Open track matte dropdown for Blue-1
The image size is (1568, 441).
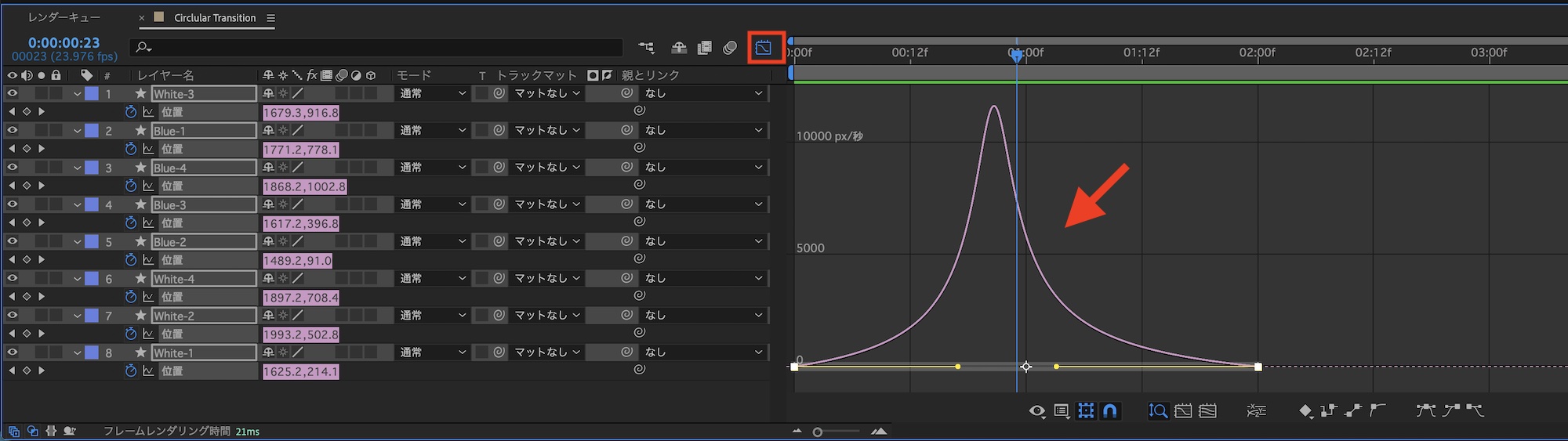click(547, 130)
